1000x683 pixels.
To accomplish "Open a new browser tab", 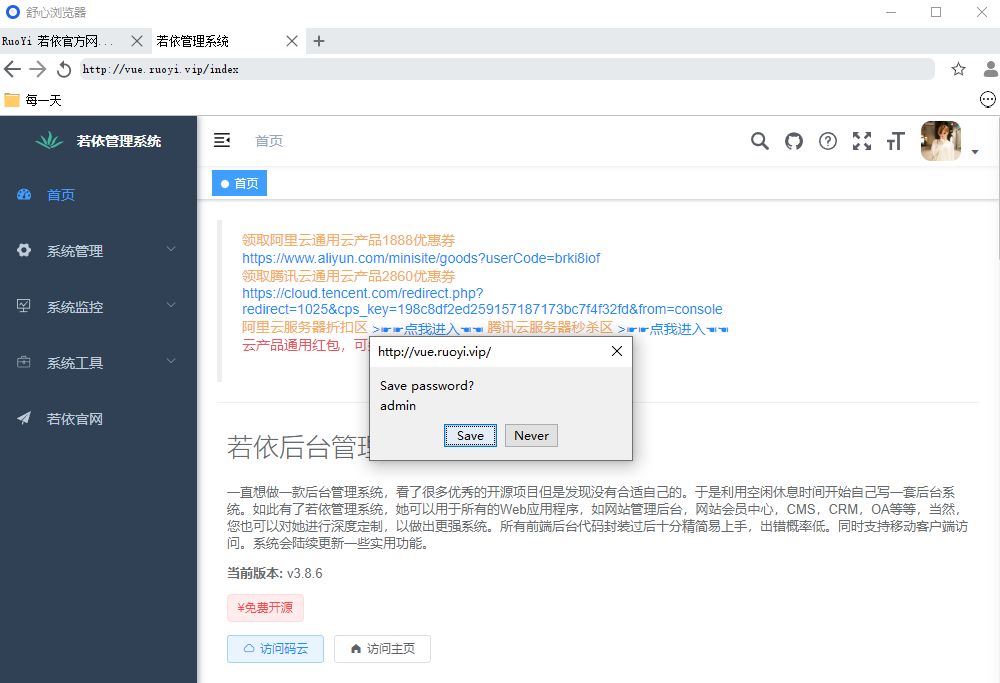I will click(319, 41).
